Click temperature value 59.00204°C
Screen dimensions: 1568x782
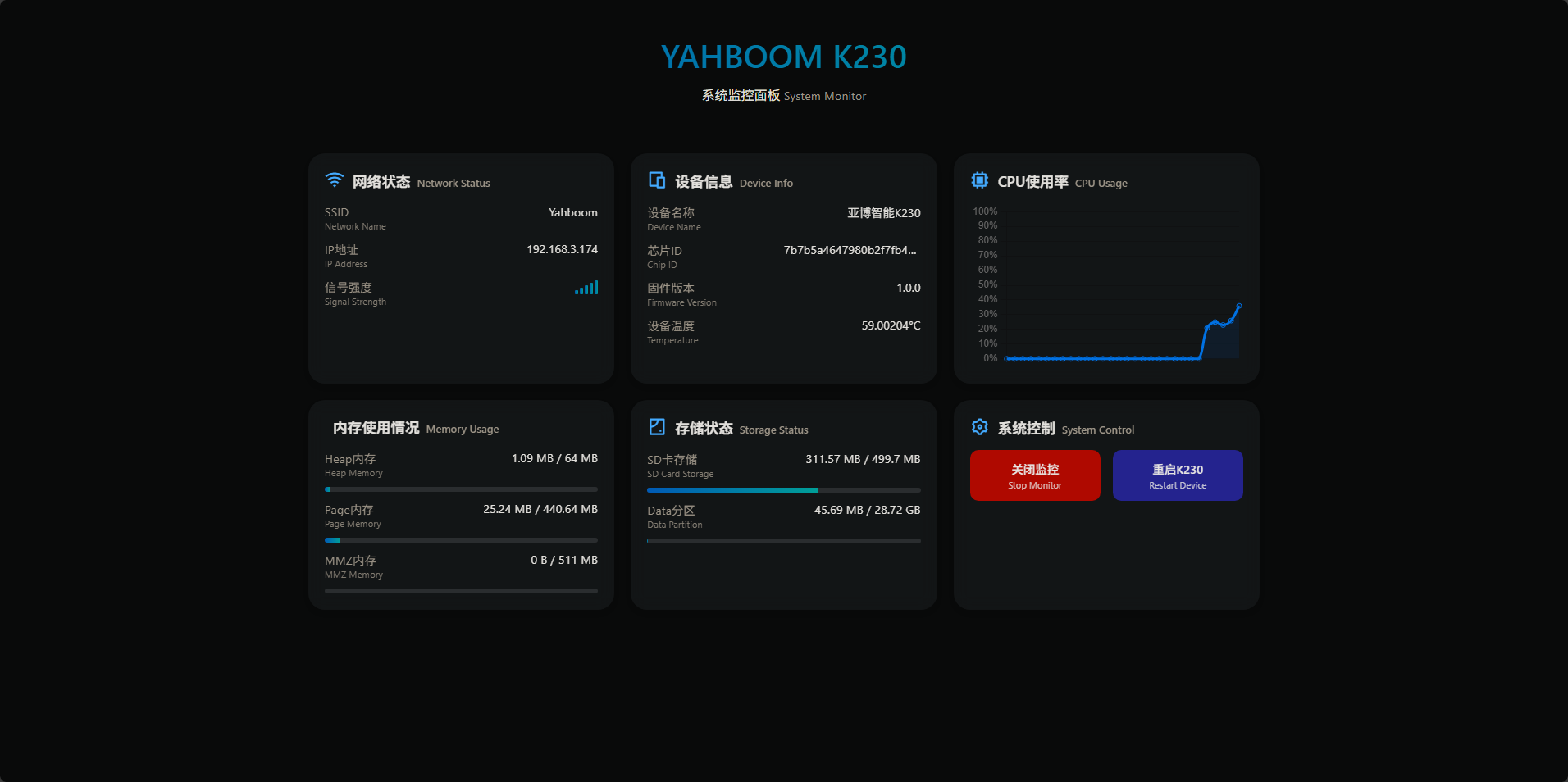(891, 325)
